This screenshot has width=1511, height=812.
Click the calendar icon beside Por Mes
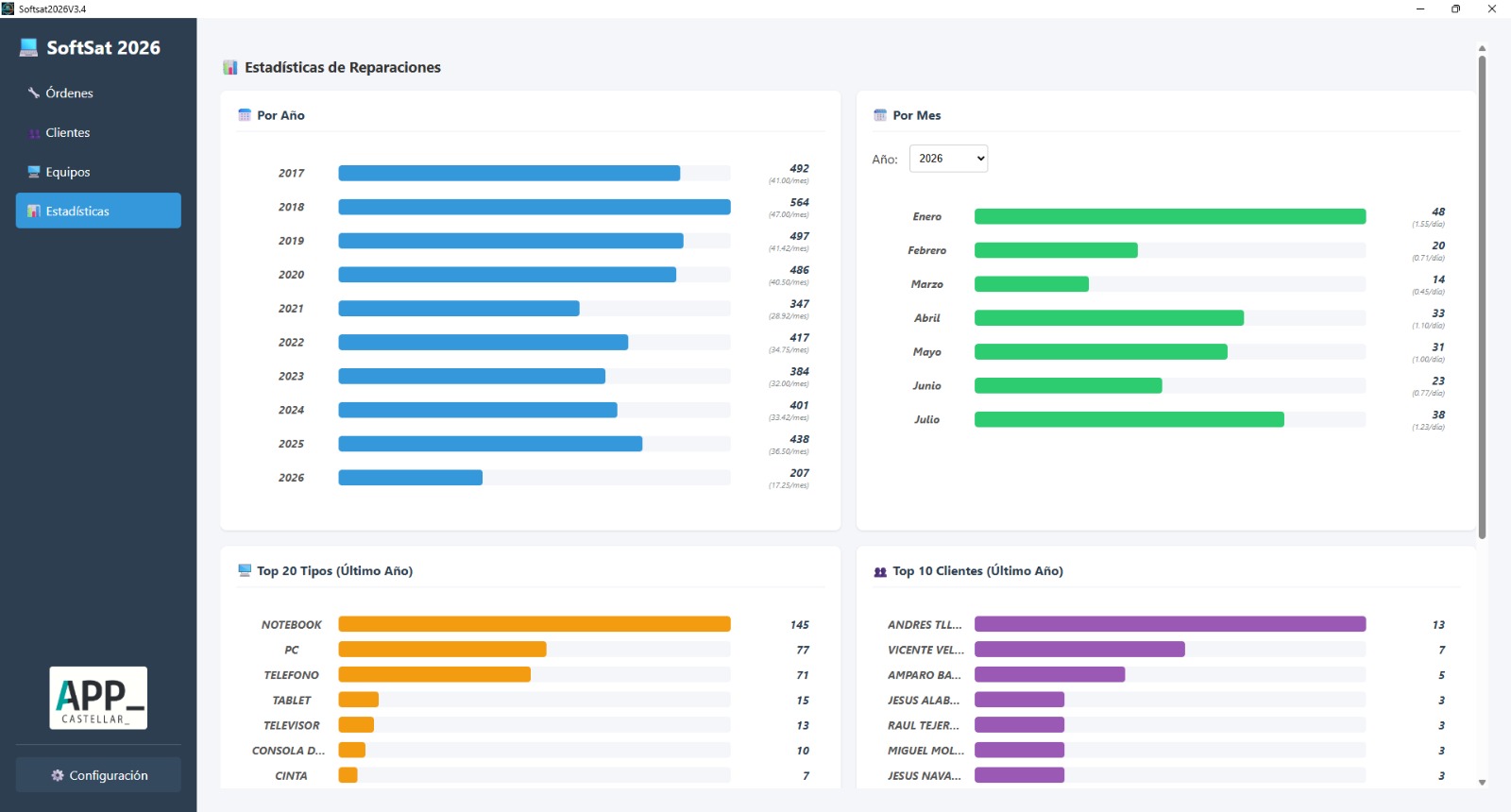point(880,115)
